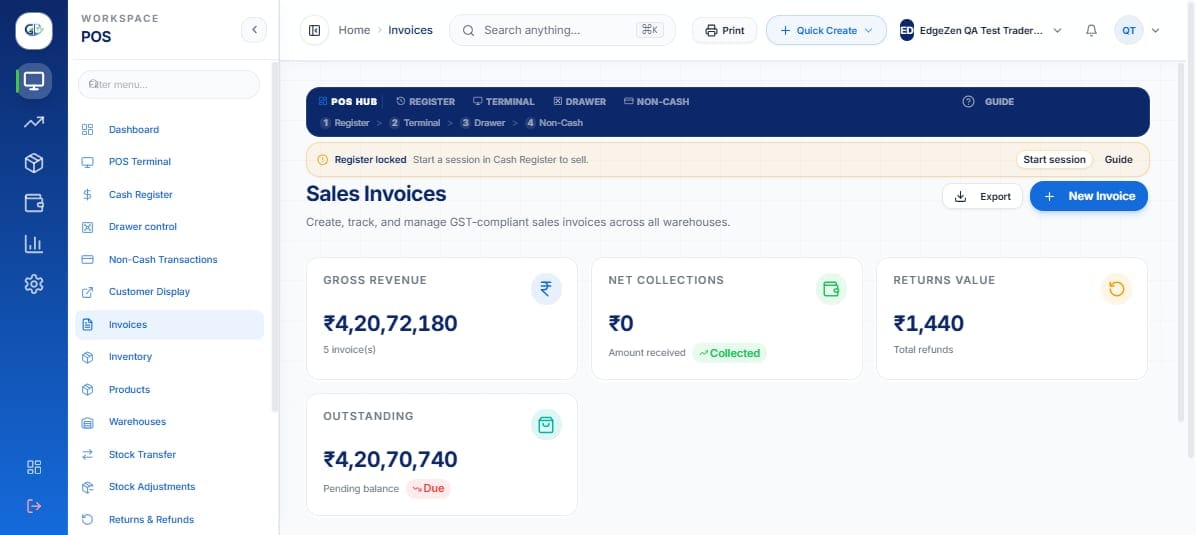Open Dashboard in the sidebar

point(169,130)
